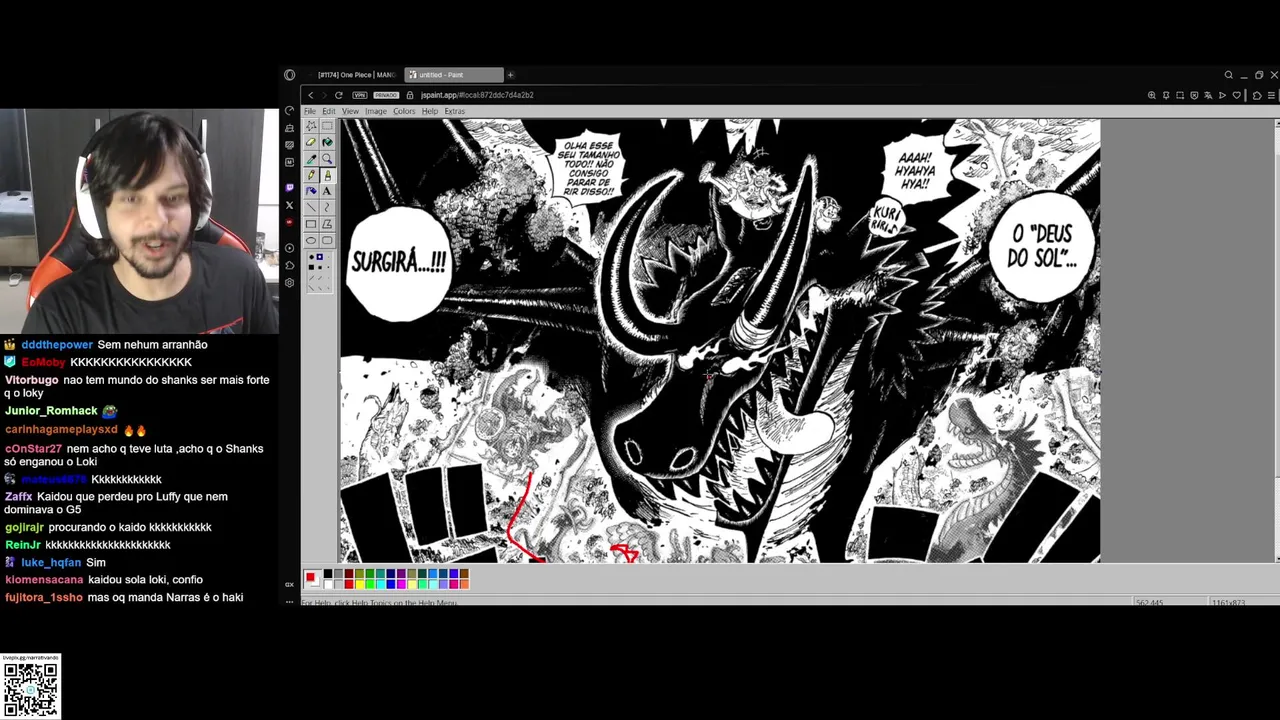Click the vertical canvas scrollbar

tap(1276, 340)
